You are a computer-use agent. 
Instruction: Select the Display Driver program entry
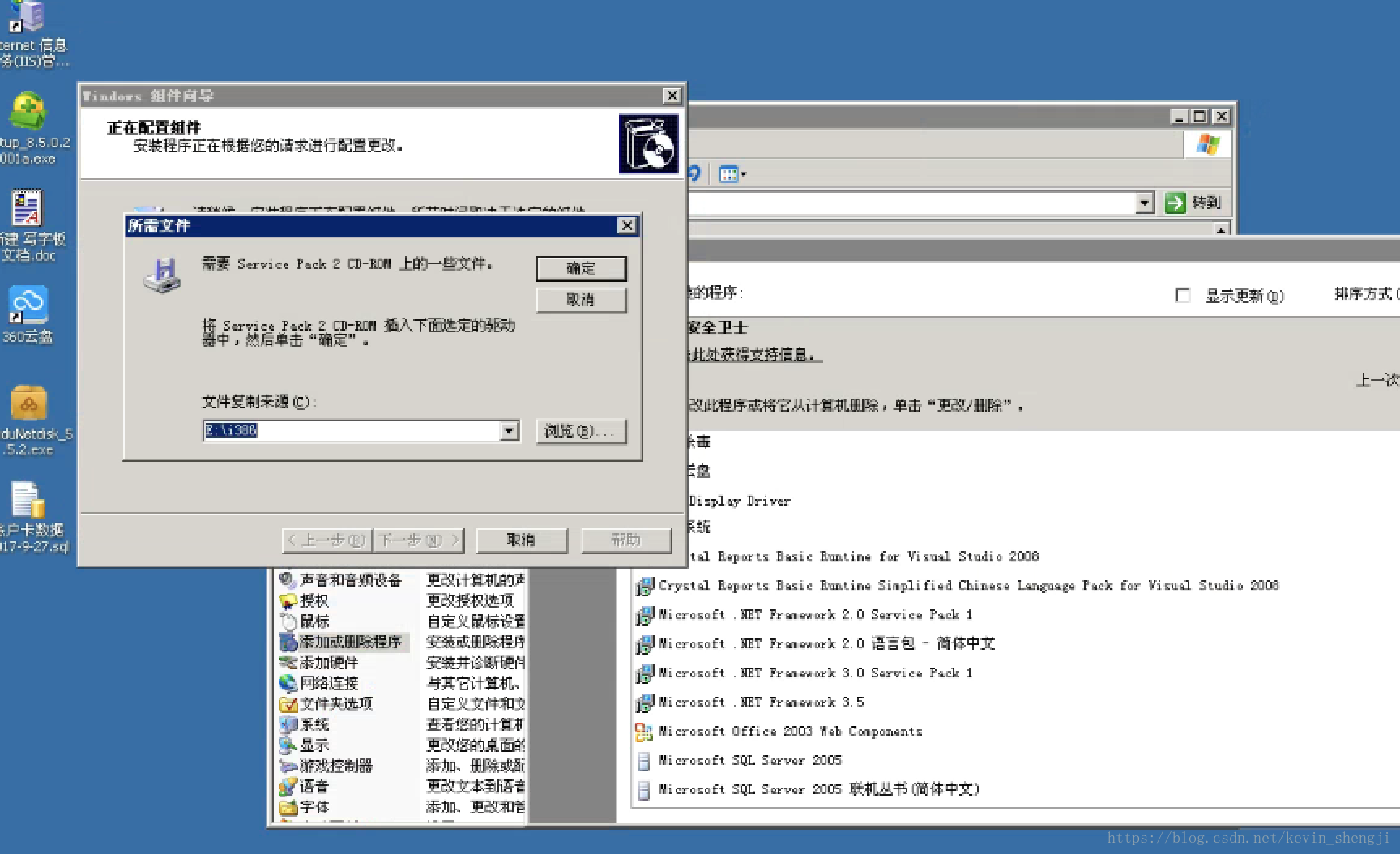(x=739, y=501)
